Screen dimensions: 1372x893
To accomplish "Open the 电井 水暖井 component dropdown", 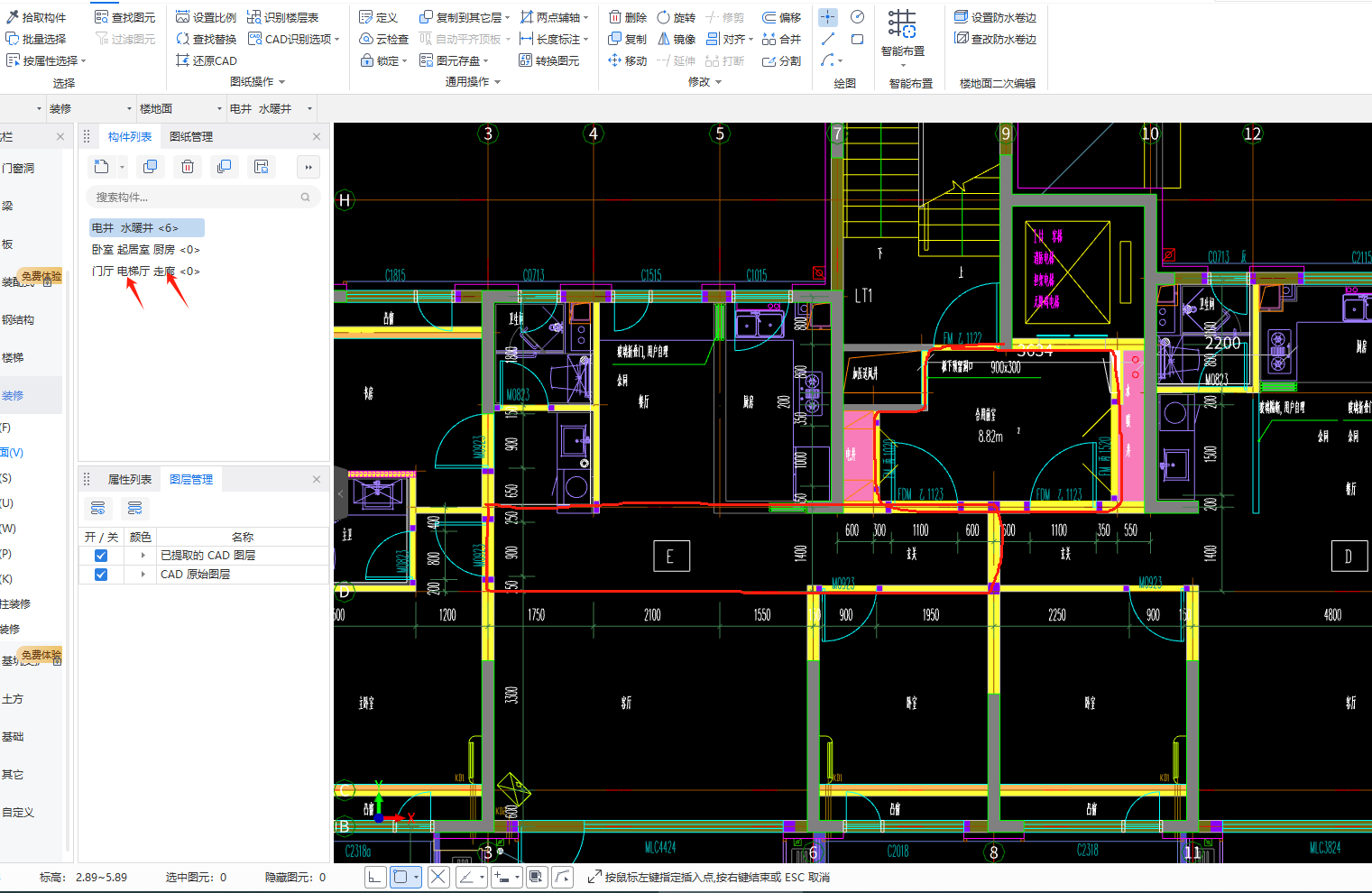I will pyautogui.click(x=310, y=108).
